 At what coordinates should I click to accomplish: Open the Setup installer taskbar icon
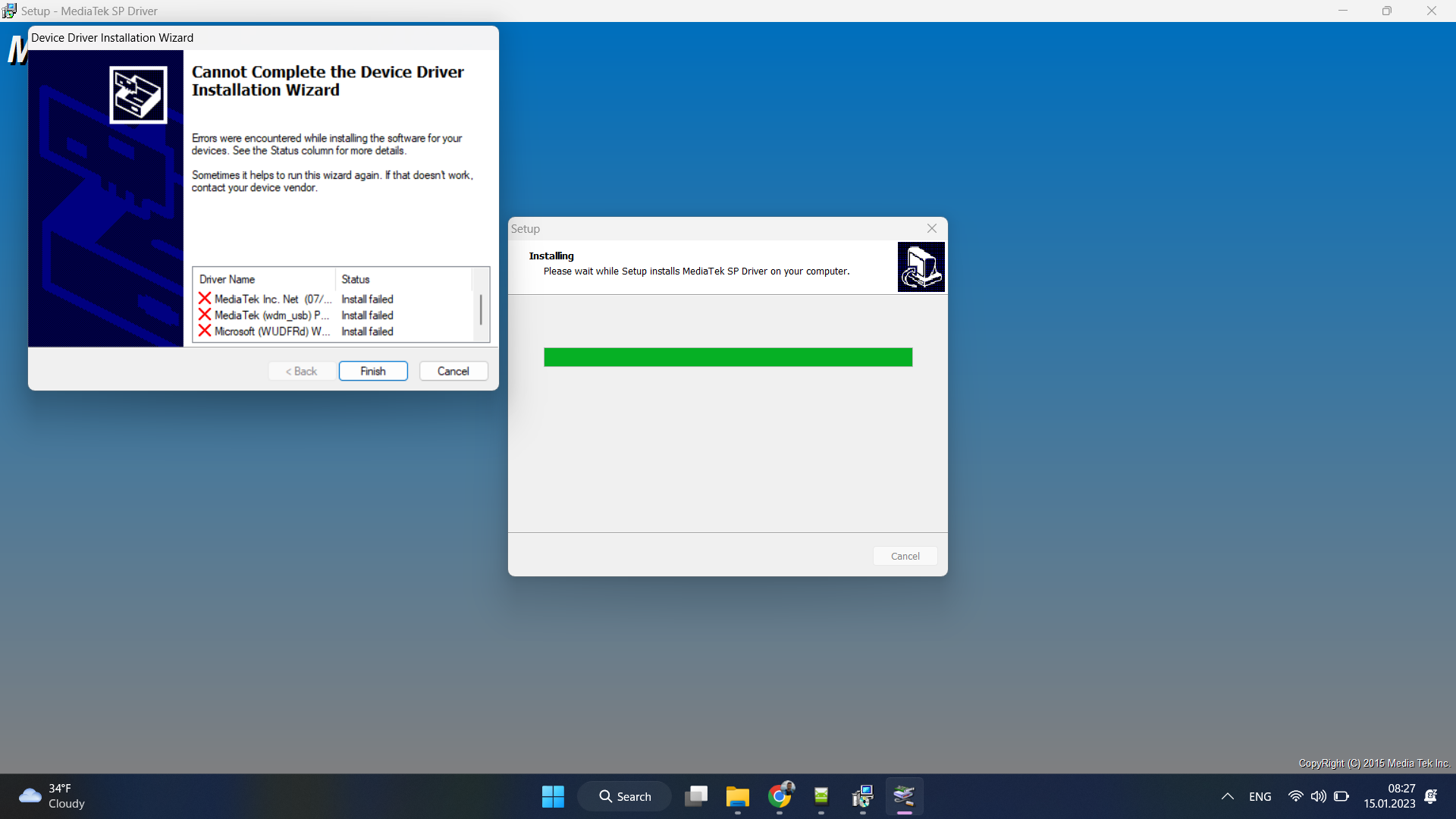[863, 796]
